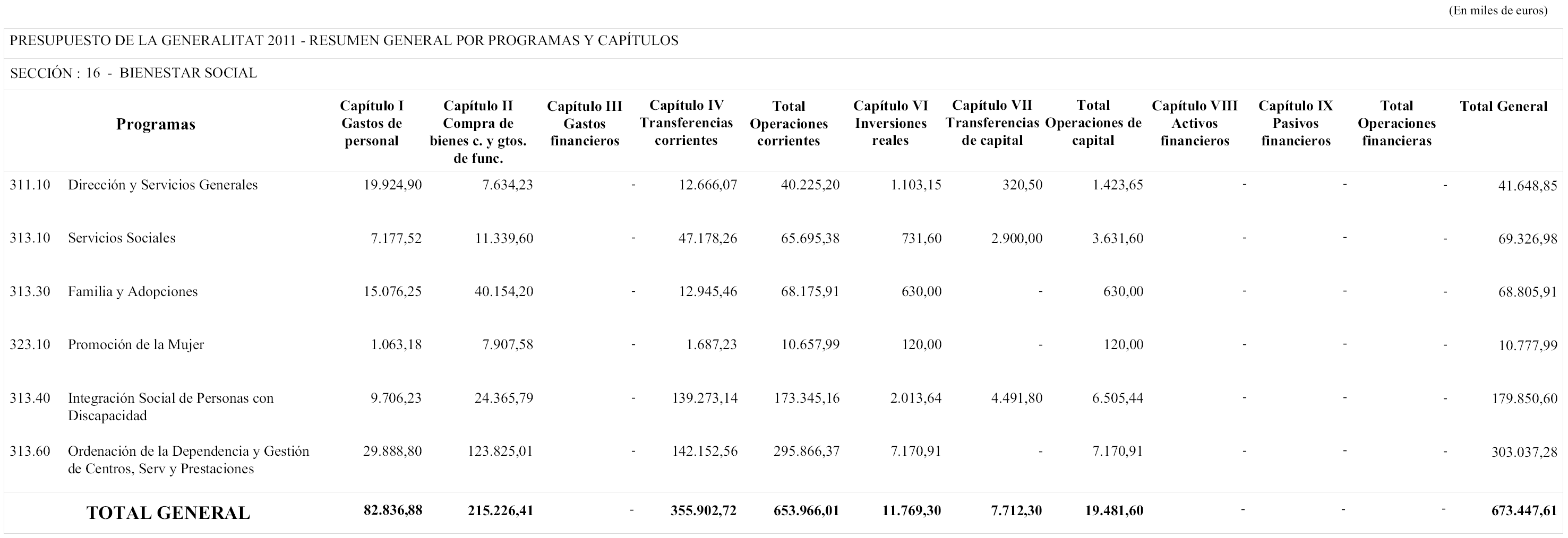
Task: Select value 4.491,80 in Capítulo VII
Action: coord(1016,398)
